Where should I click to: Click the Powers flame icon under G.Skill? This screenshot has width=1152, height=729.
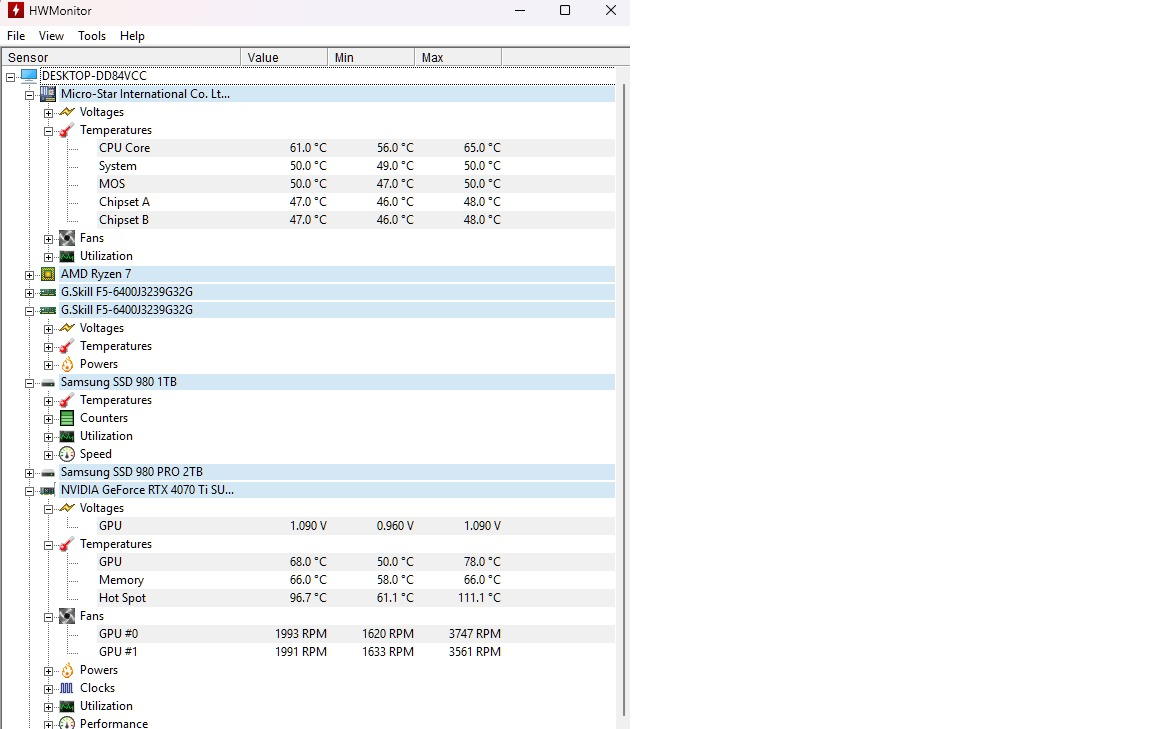[67, 364]
